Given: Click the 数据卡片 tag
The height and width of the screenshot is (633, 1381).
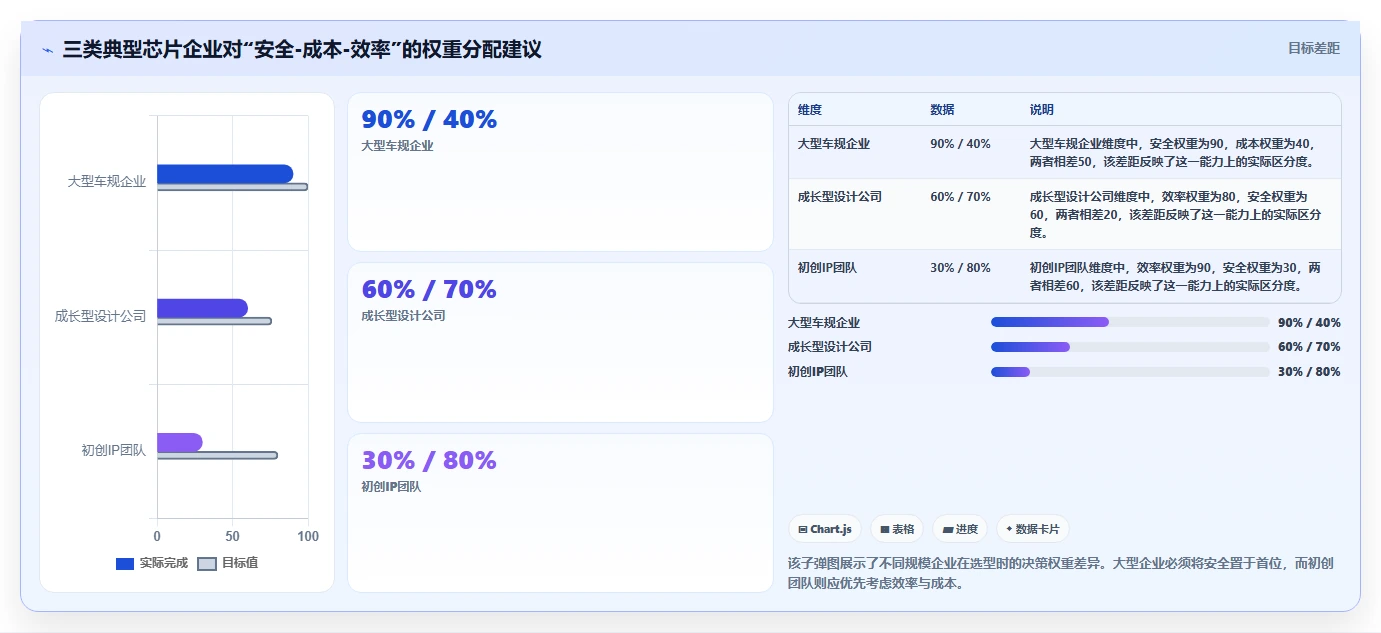Looking at the screenshot, I should coord(1033,529).
